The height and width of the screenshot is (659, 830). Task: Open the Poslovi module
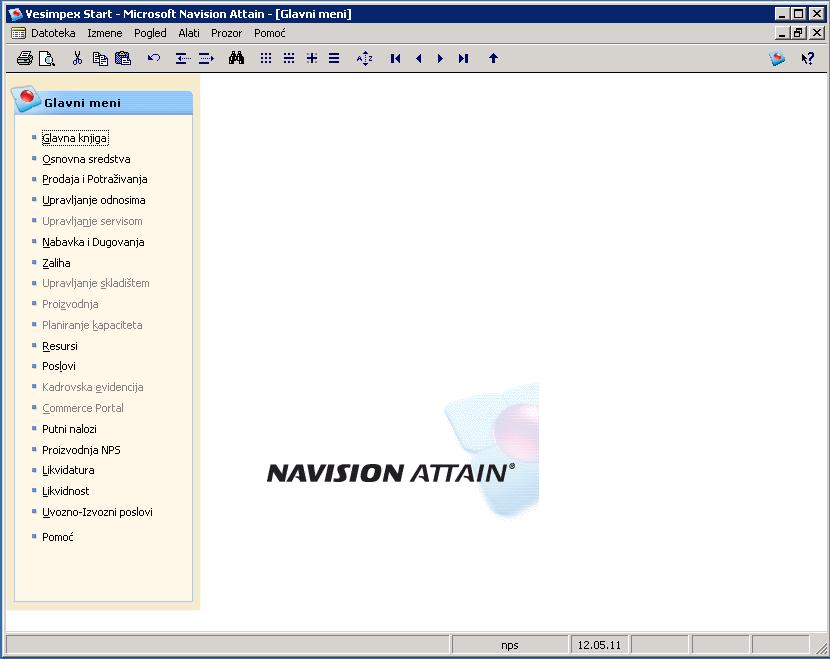pos(59,366)
